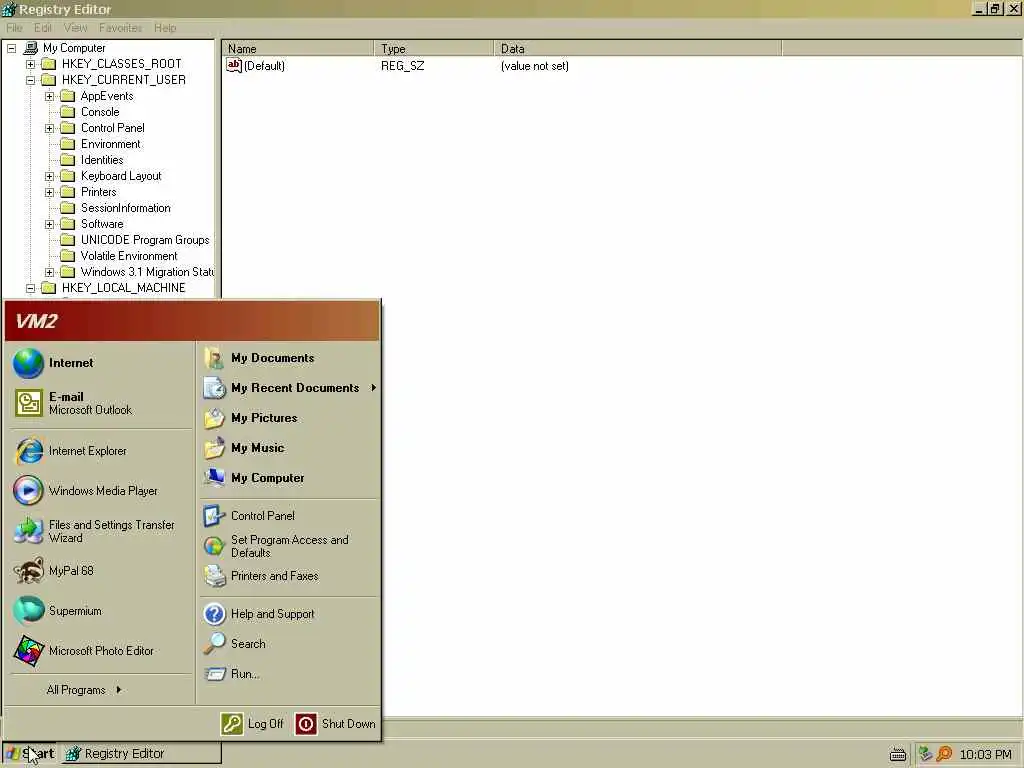Click the network tray icon
Viewport: 1024px width, 768px height.
pos(925,754)
